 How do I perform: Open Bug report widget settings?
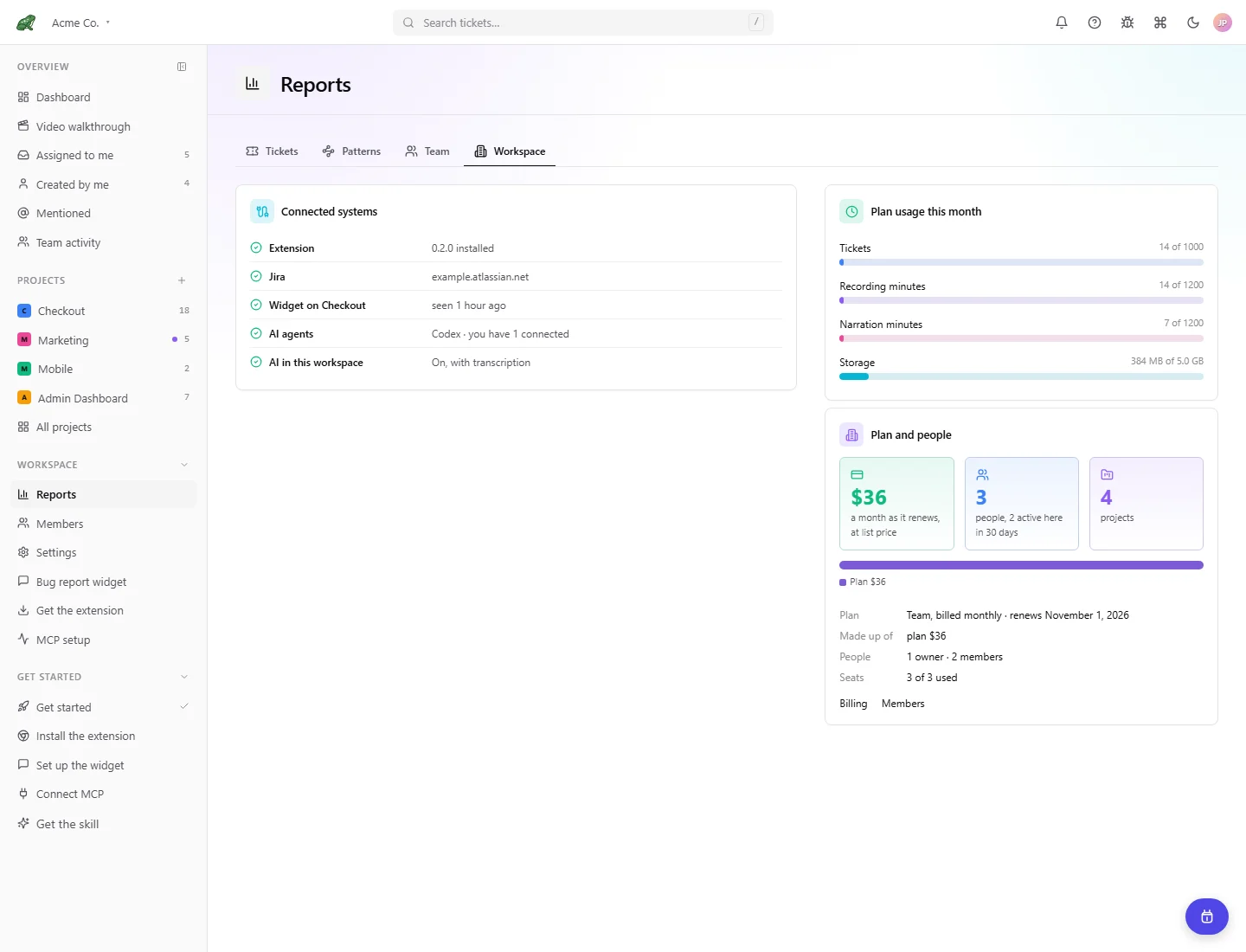pos(104,582)
